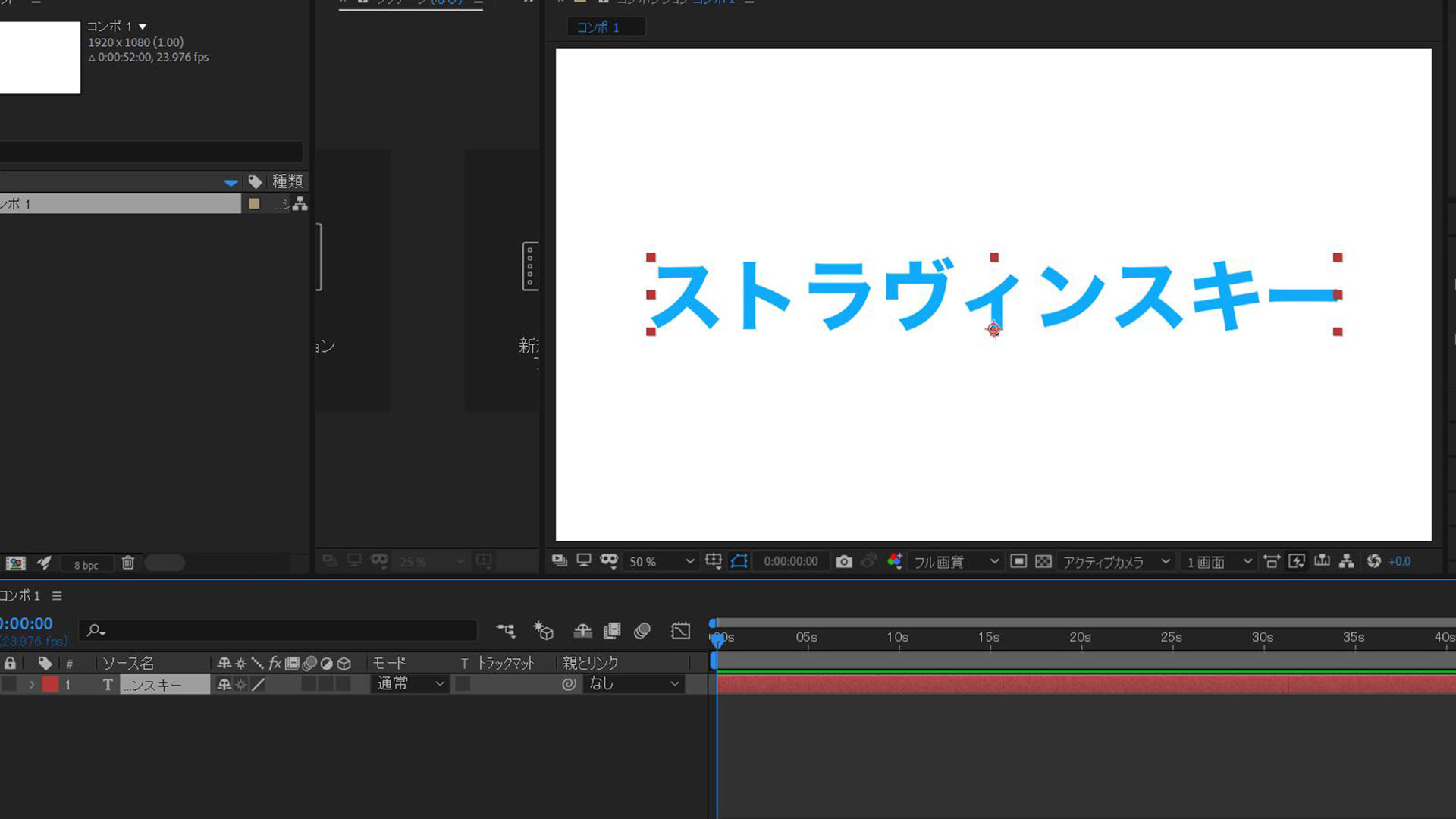
Task: Click the blue sort arrow in Project header
Action: click(231, 182)
